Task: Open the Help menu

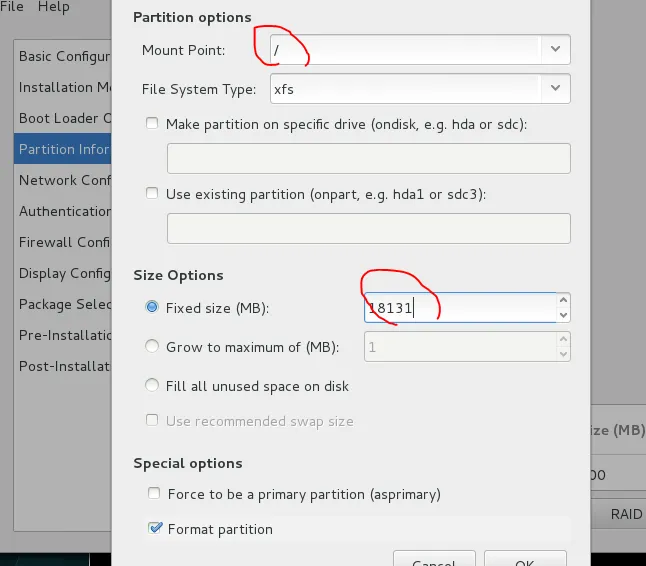Action: (x=54, y=7)
